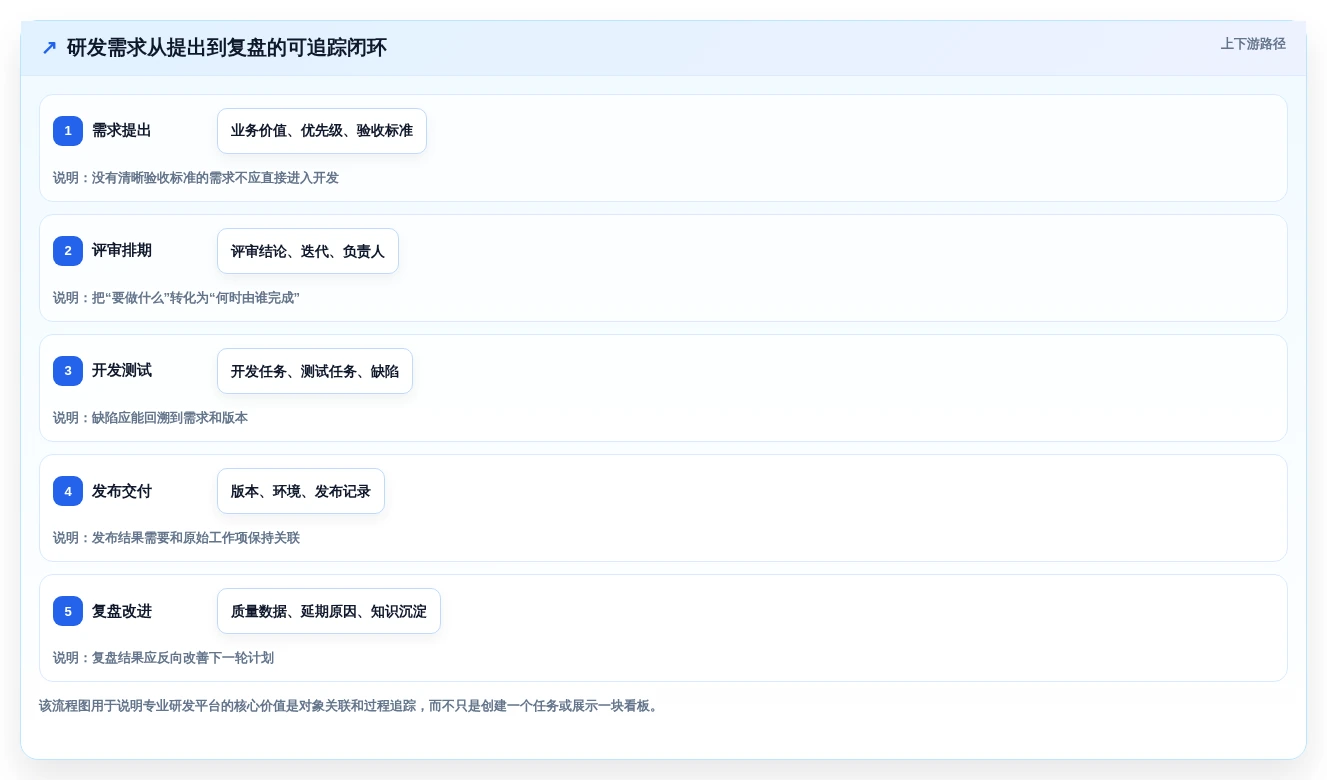Click the note 缺陷应能回溯到需求和版本
Screen dimensions: 1327x780
click(150, 418)
